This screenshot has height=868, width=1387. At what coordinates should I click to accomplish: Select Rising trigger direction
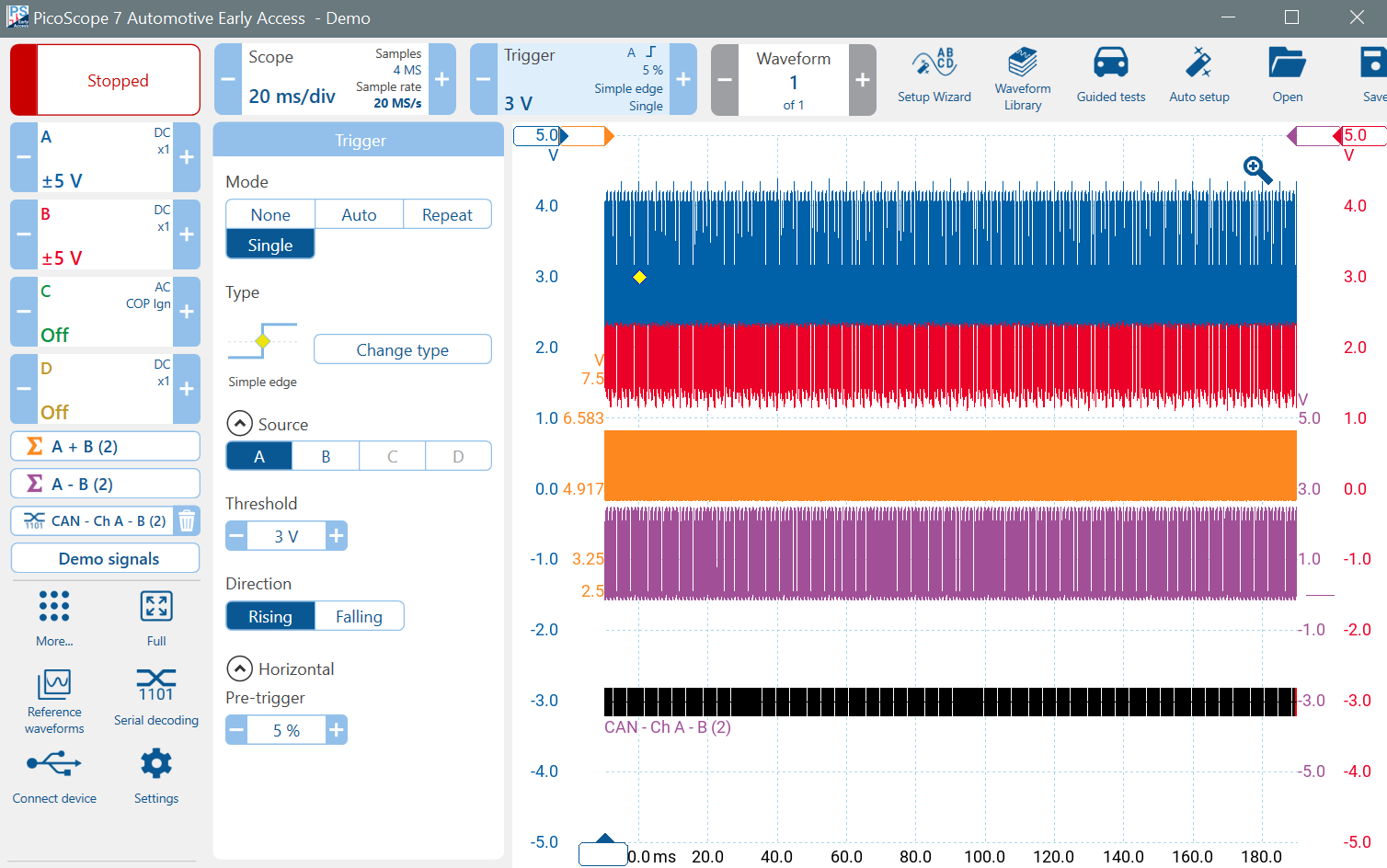[x=270, y=616]
